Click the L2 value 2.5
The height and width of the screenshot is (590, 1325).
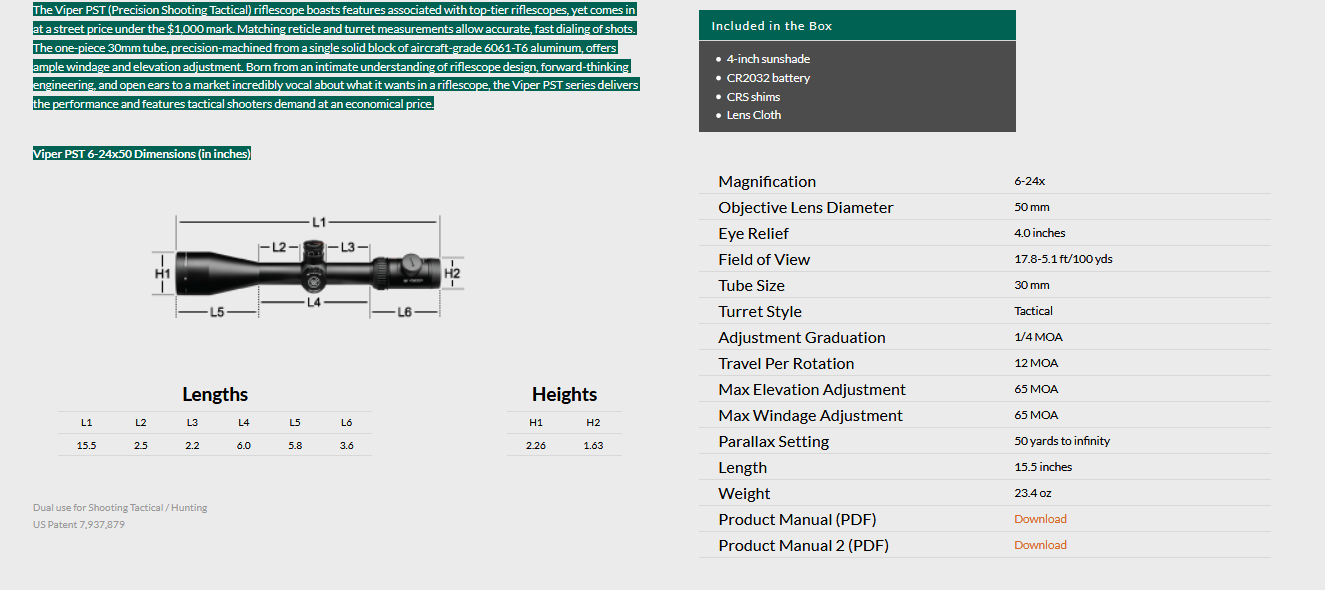141,445
